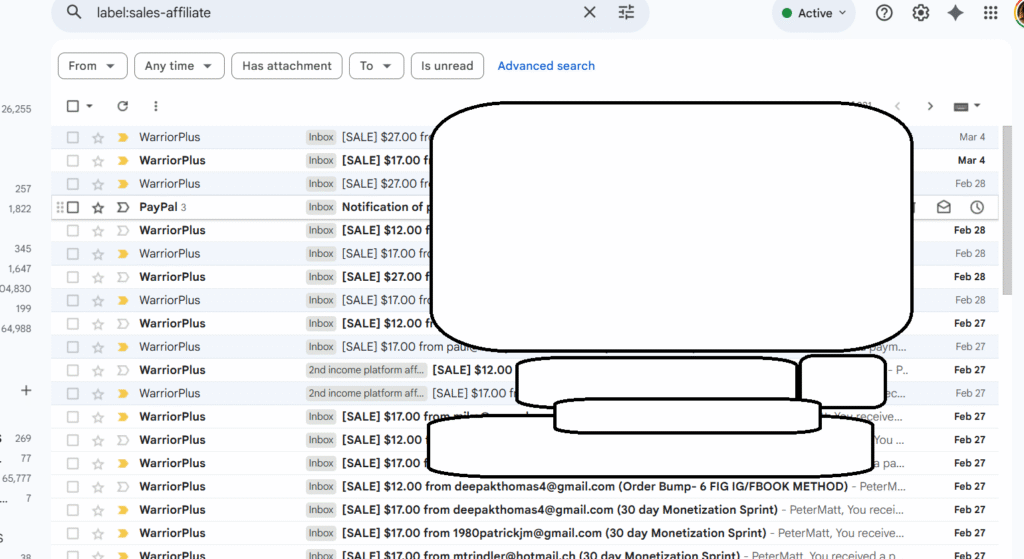Open the More options three-dot menu
1024x559 pixels.
155,106
